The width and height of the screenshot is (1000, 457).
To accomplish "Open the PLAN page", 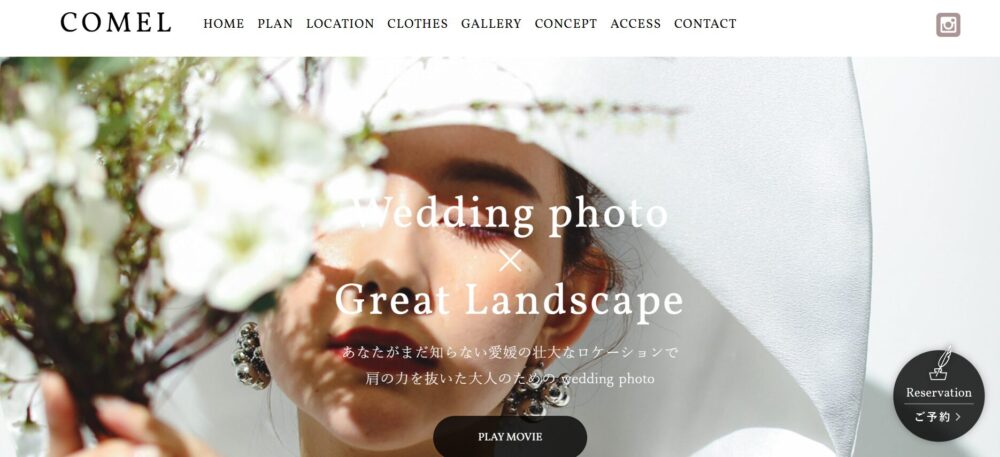I will point(275,24).
